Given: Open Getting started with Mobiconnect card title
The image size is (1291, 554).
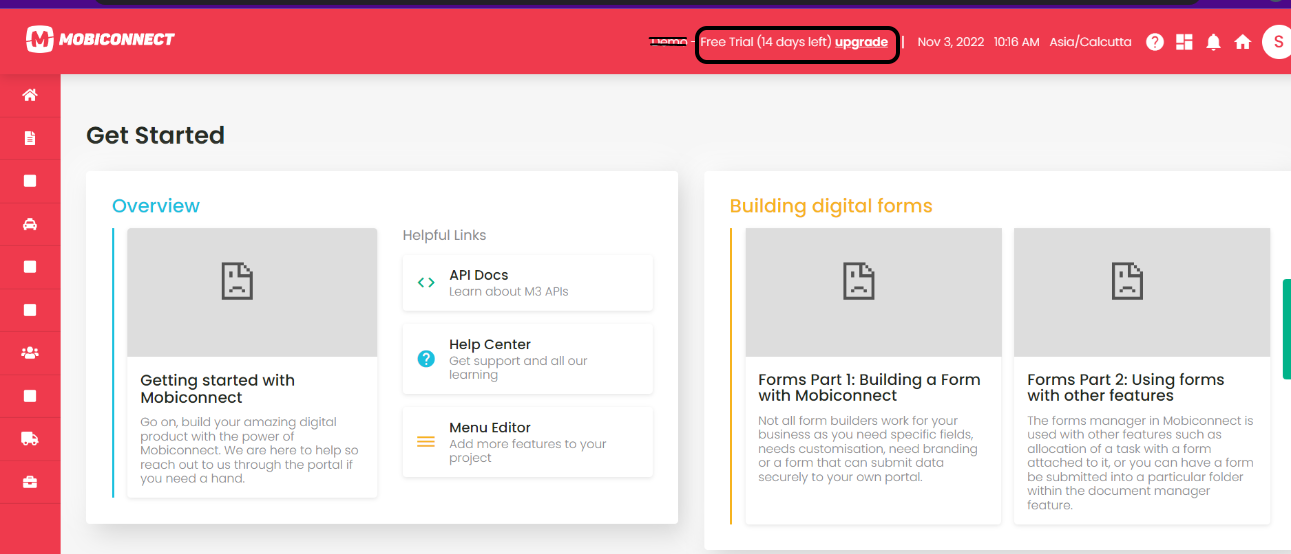Looking at the screenshot, I should point(217,388).
